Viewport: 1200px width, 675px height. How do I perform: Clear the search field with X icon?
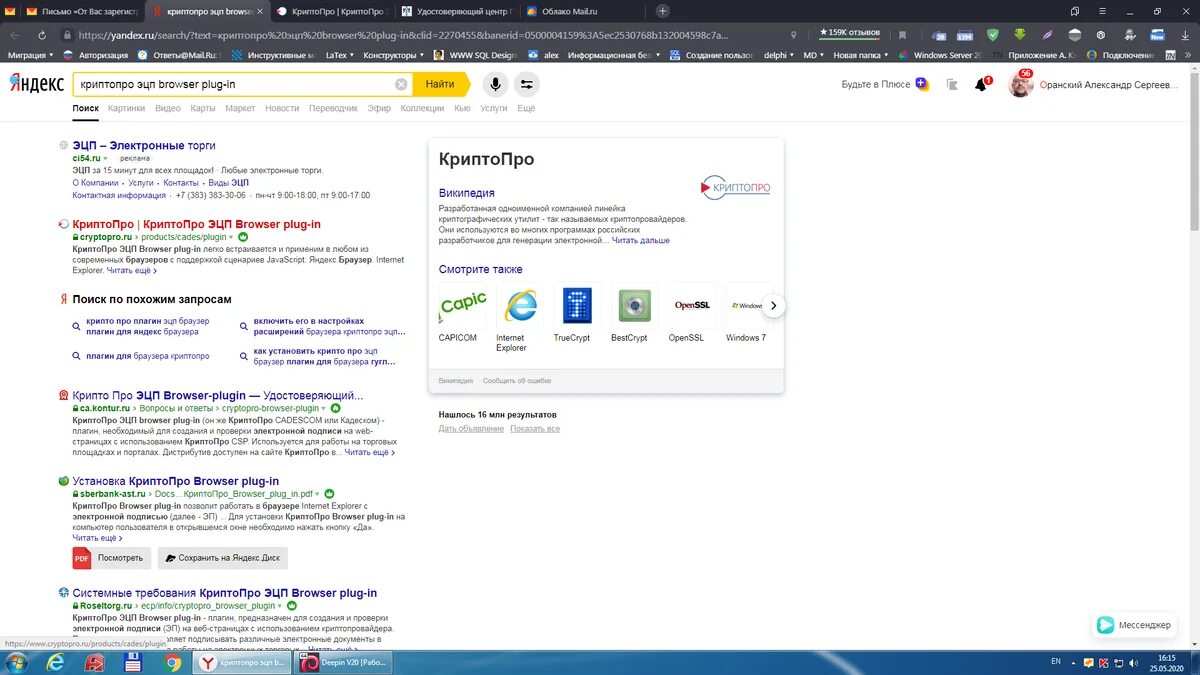pyautogui.click(x=401, y=85)
